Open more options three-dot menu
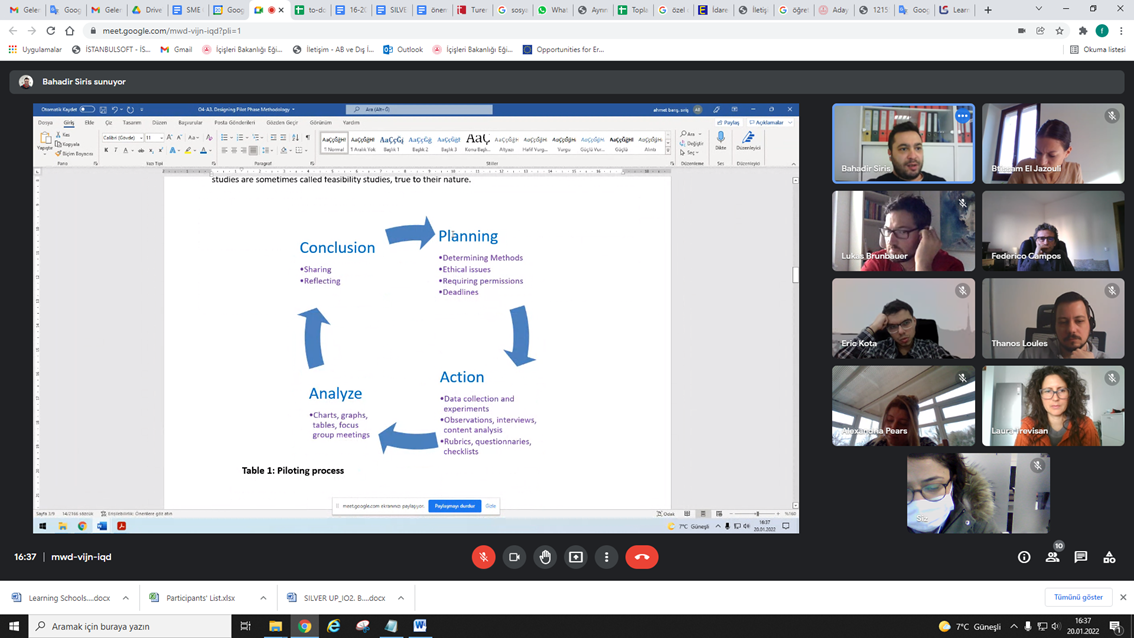The width and height of the screenshot is (1134, 638). (x=606, y=557)
